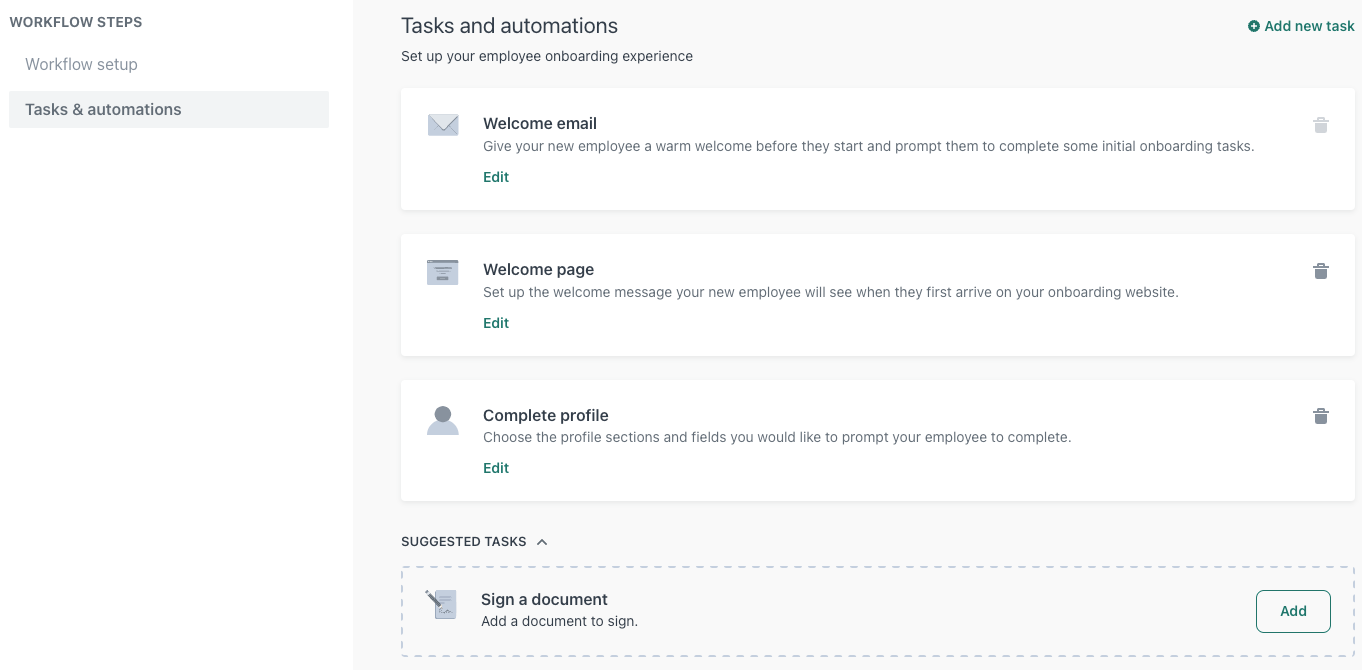
Task: Click Add new task link
Action: (1301, 26)
